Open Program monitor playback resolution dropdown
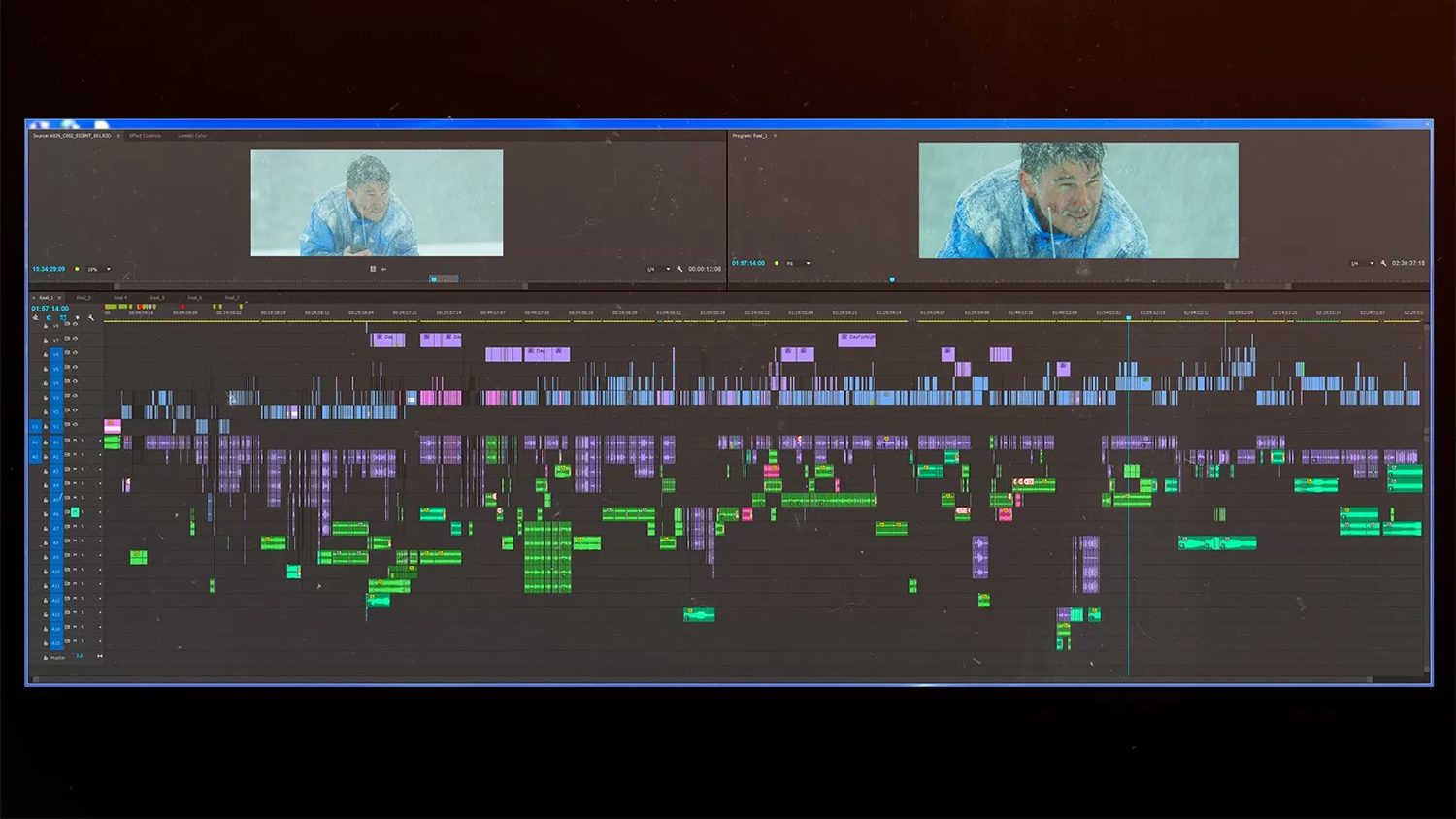The width and height of the screenshot is (1456, 819). click(x=1363, y=263)
